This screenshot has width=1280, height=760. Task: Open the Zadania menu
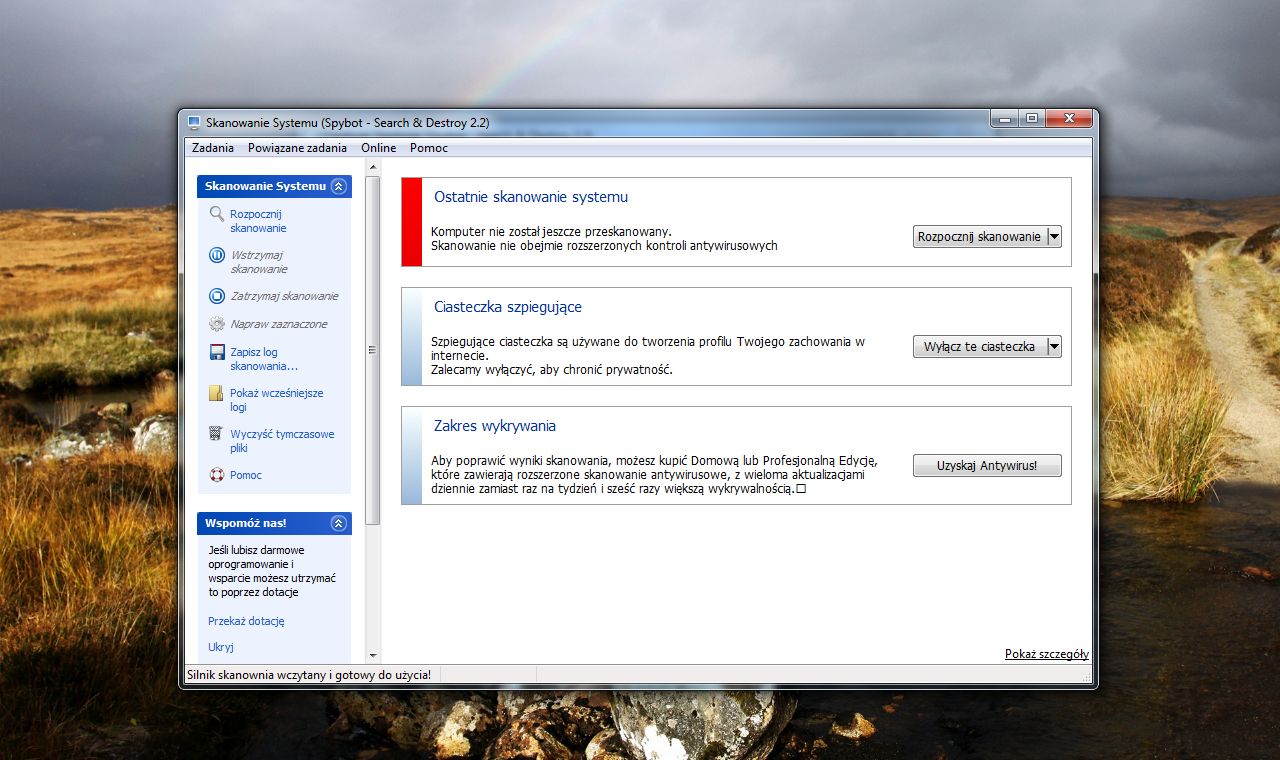pyautogui.click(x=213, y=148)
